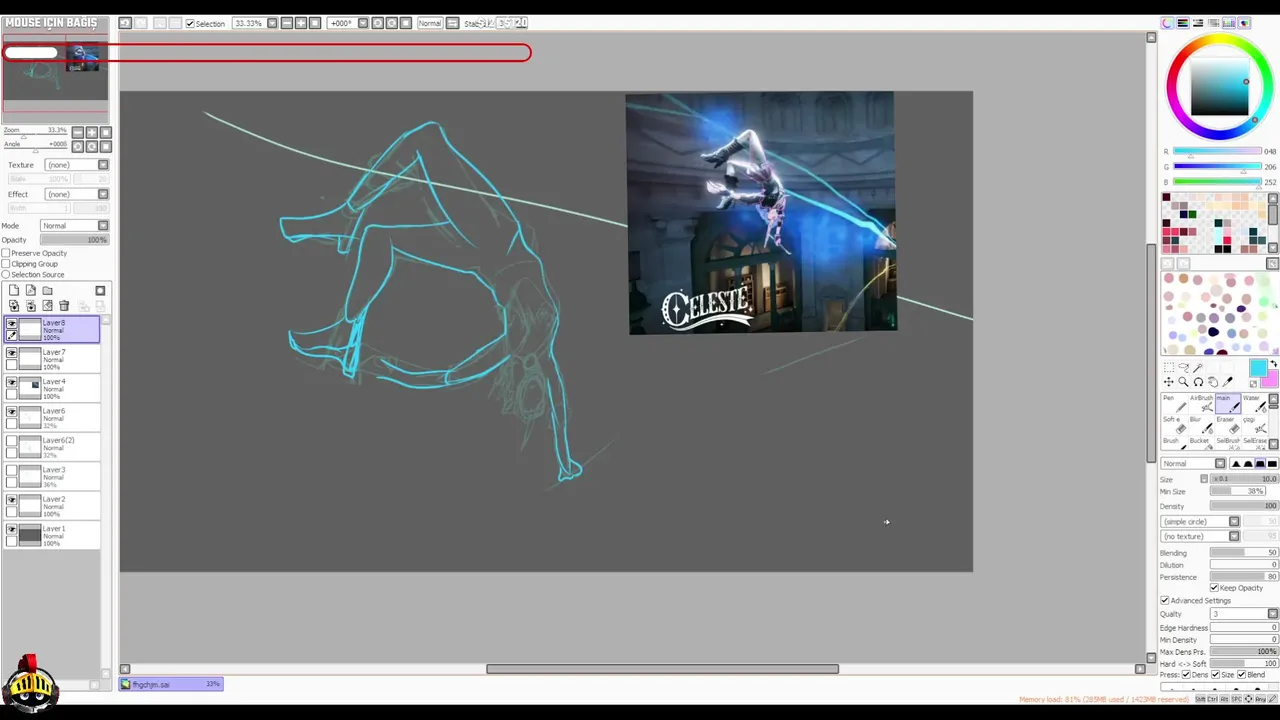Uncheck Keep Opacity option
Viewport: 1280px width, 720px height.
pyautogui.click(x=1214, y=588)
